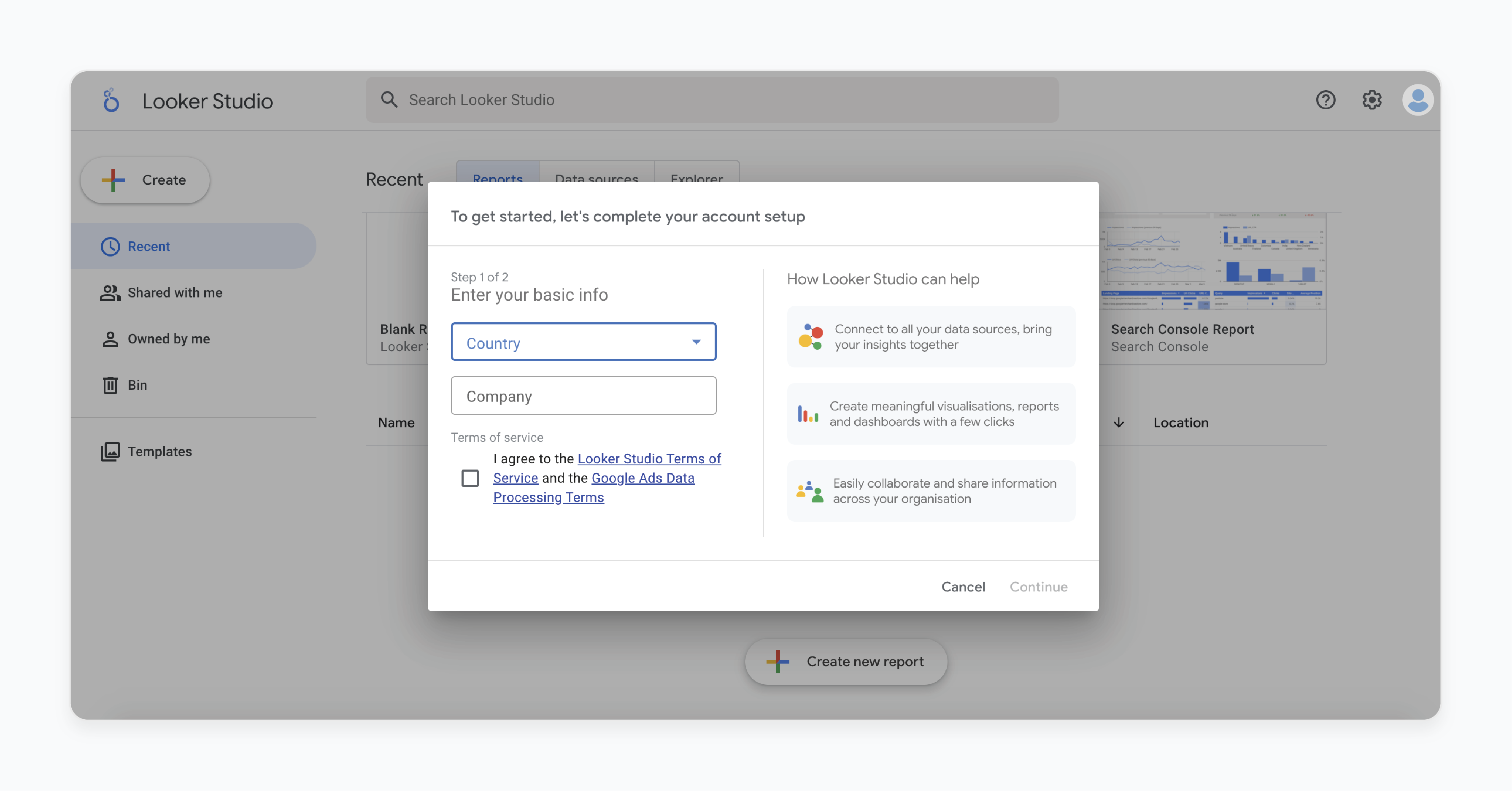Click the Shared with me people icon
Screen dimensions: 1512x791
[111, 293]
